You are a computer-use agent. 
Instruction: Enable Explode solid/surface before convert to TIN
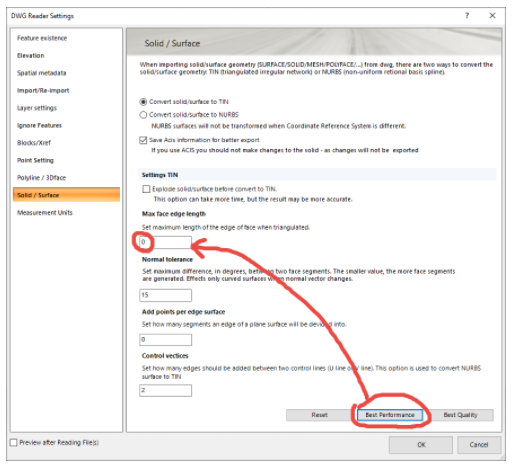pyautogui.click(x=146, y=189)
